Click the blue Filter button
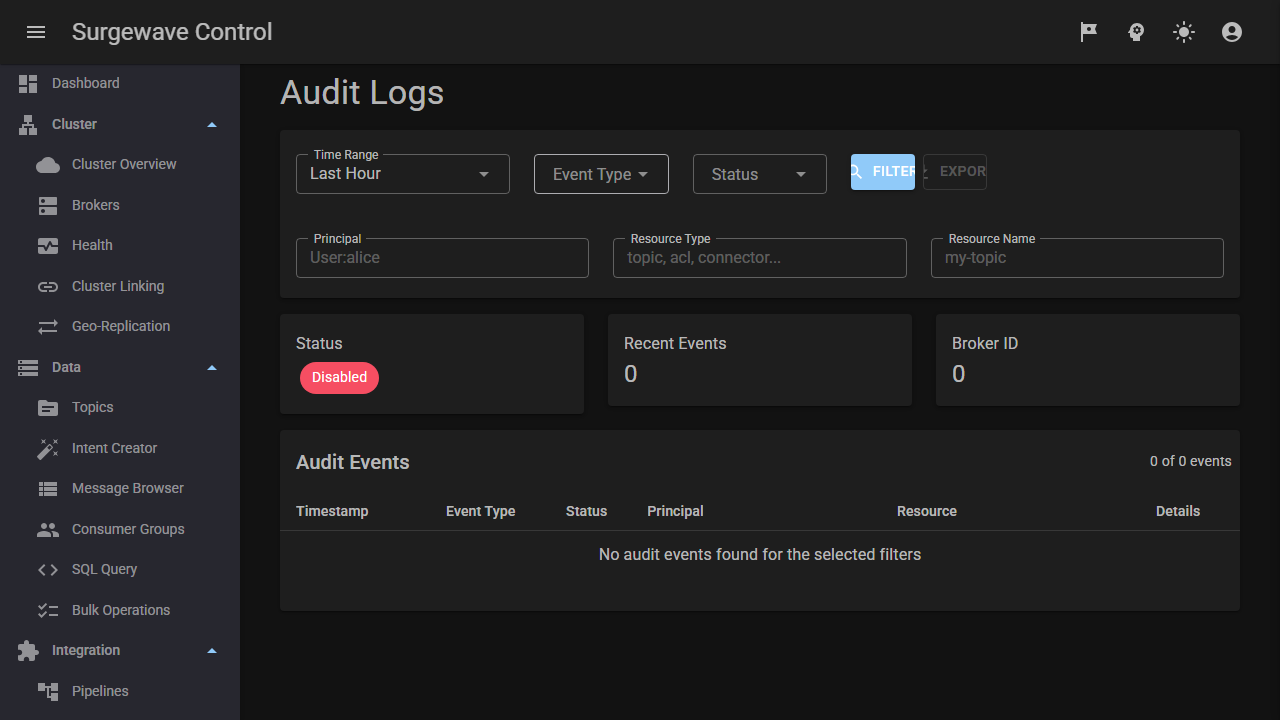1280x720 pixels. pyautogui.click(x=883, y=172)
